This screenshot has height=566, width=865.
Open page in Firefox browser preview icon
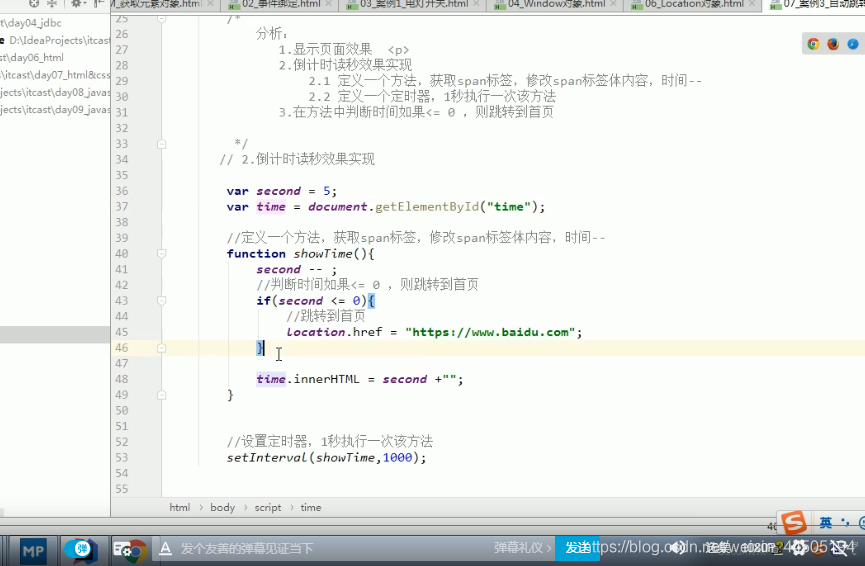pos(833,44)
